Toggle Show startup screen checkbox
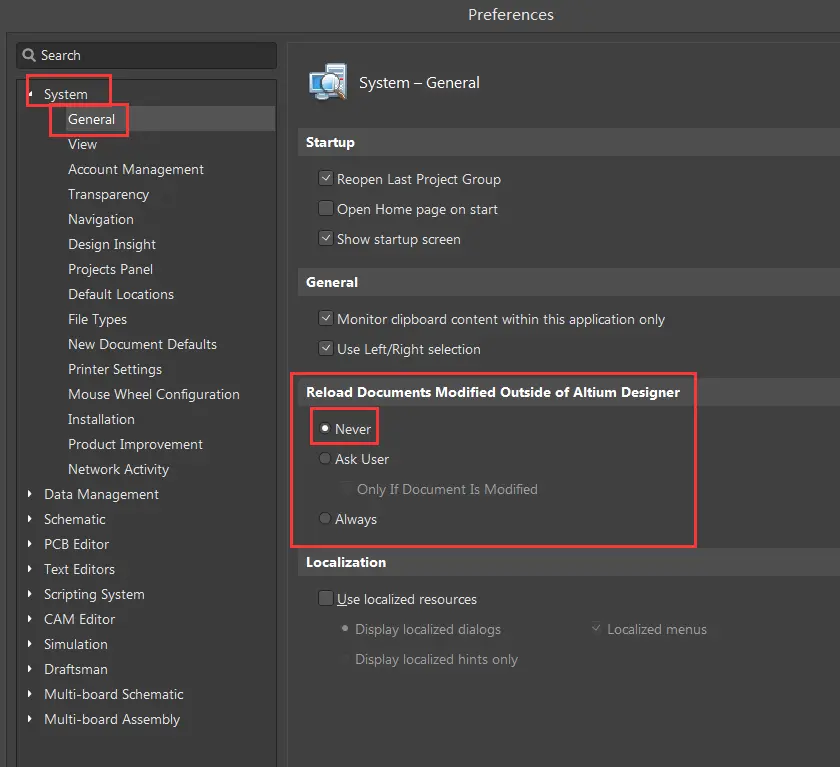Screen dimensions: 840x767 coord(326,238)
